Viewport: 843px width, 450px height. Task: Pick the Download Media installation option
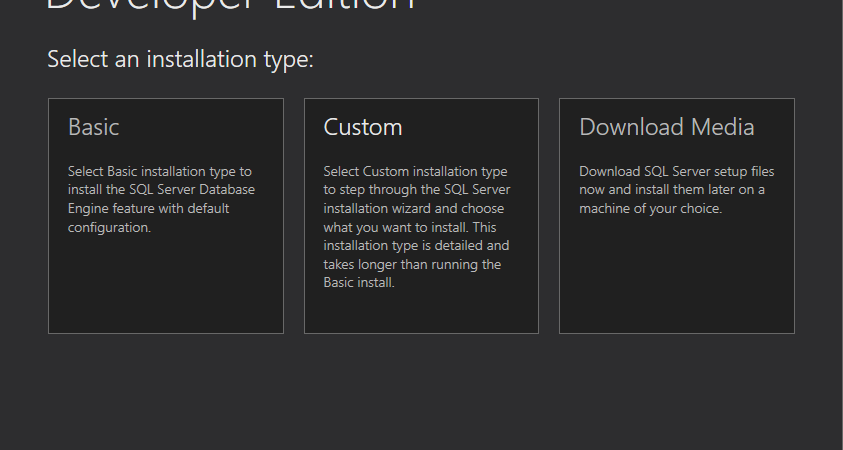[676, 215]
